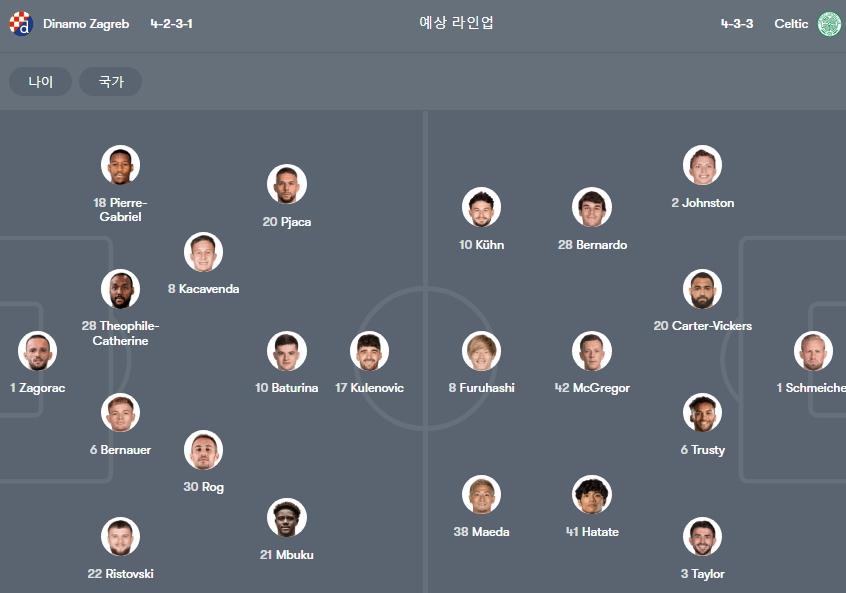Toggle the 국가 (country) filter
The height and width of the screenshot is (593, 846).
[x=111, y=81]
